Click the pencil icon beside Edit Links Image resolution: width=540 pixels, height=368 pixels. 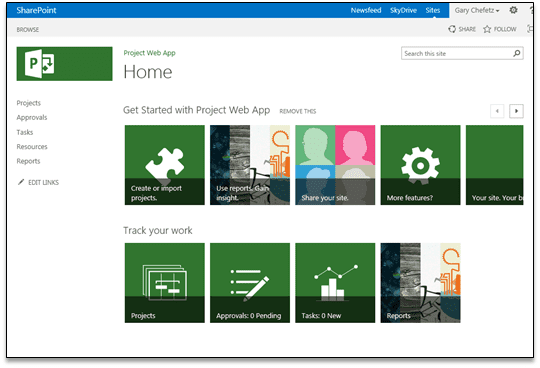(21, 182)
